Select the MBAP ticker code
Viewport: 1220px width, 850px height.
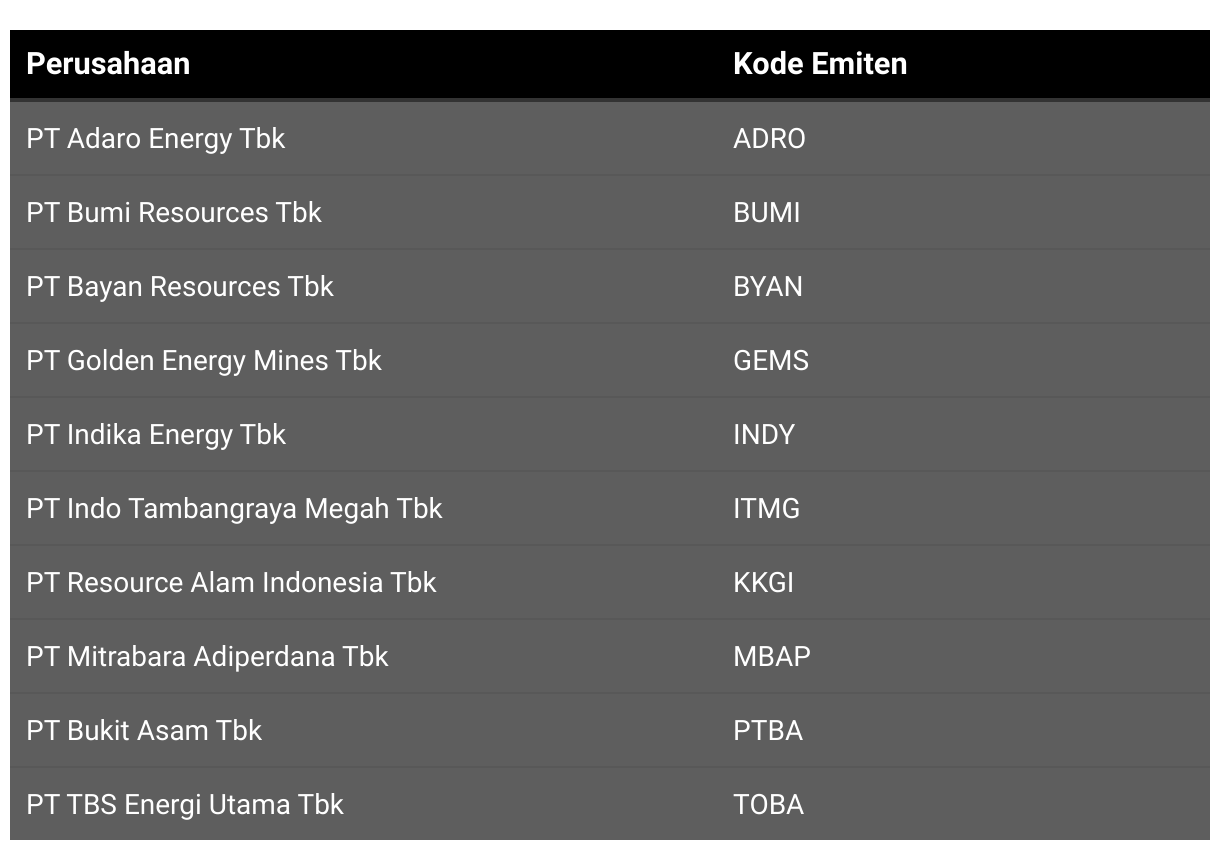(x=772, y=657)
